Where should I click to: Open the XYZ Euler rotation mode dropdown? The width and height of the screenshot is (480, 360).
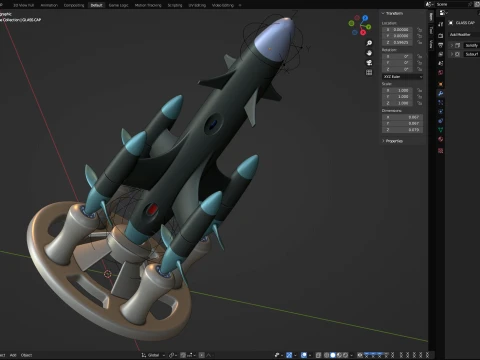[x=403, y=77]
